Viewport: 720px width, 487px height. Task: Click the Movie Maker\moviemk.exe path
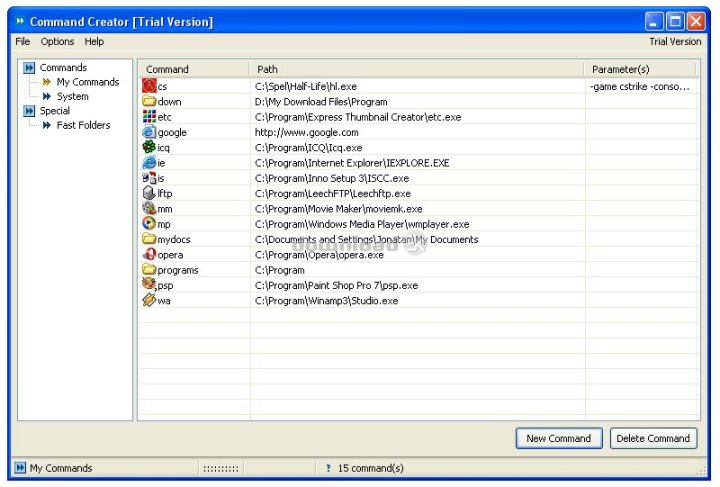point(338,209)
